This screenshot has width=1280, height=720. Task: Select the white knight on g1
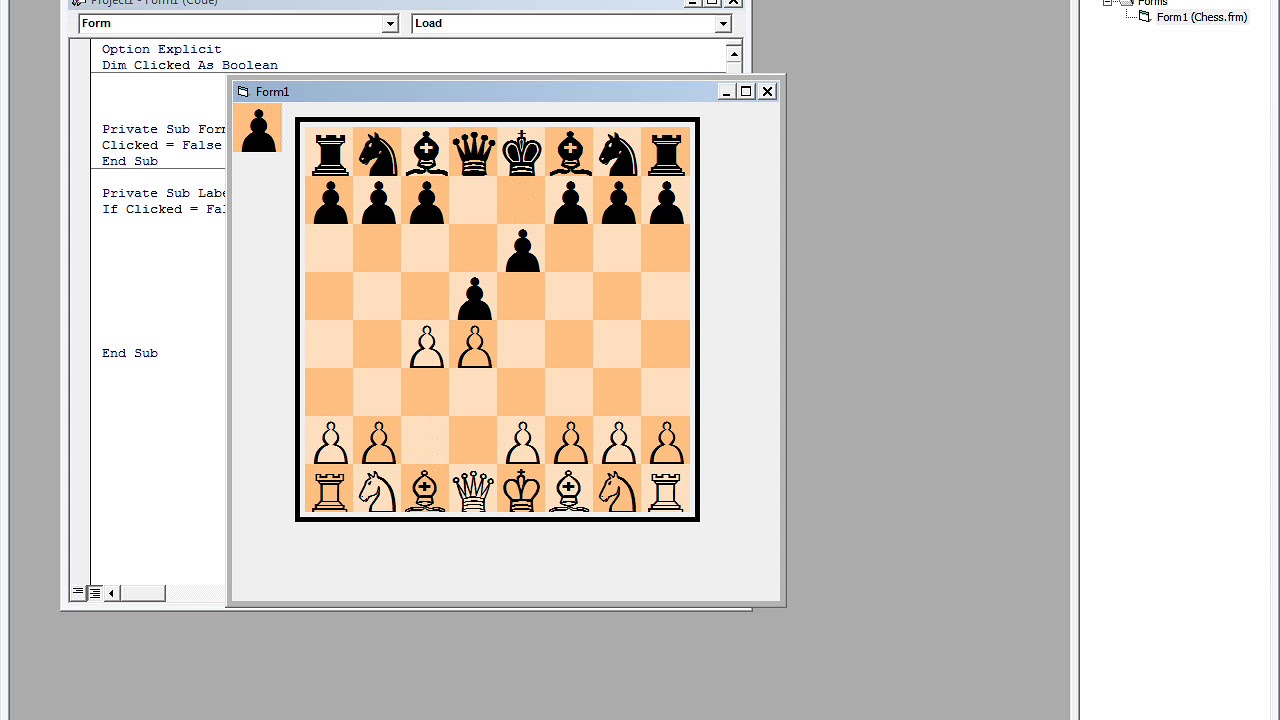click(x=617, y=488)
